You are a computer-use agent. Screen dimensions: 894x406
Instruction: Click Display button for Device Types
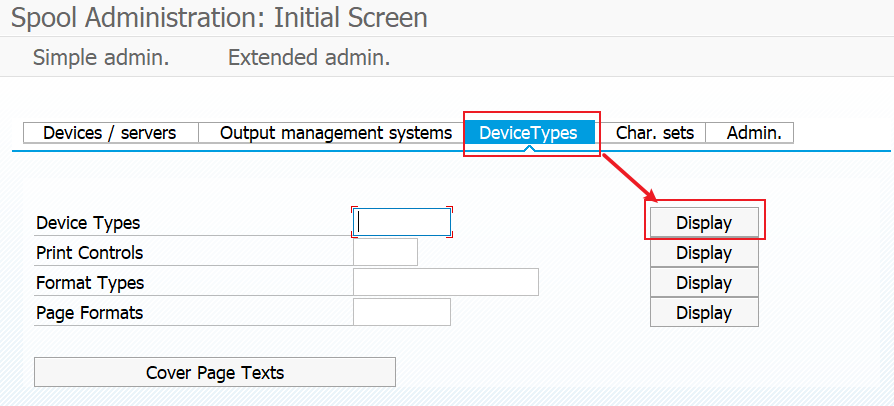coord(704,222)
